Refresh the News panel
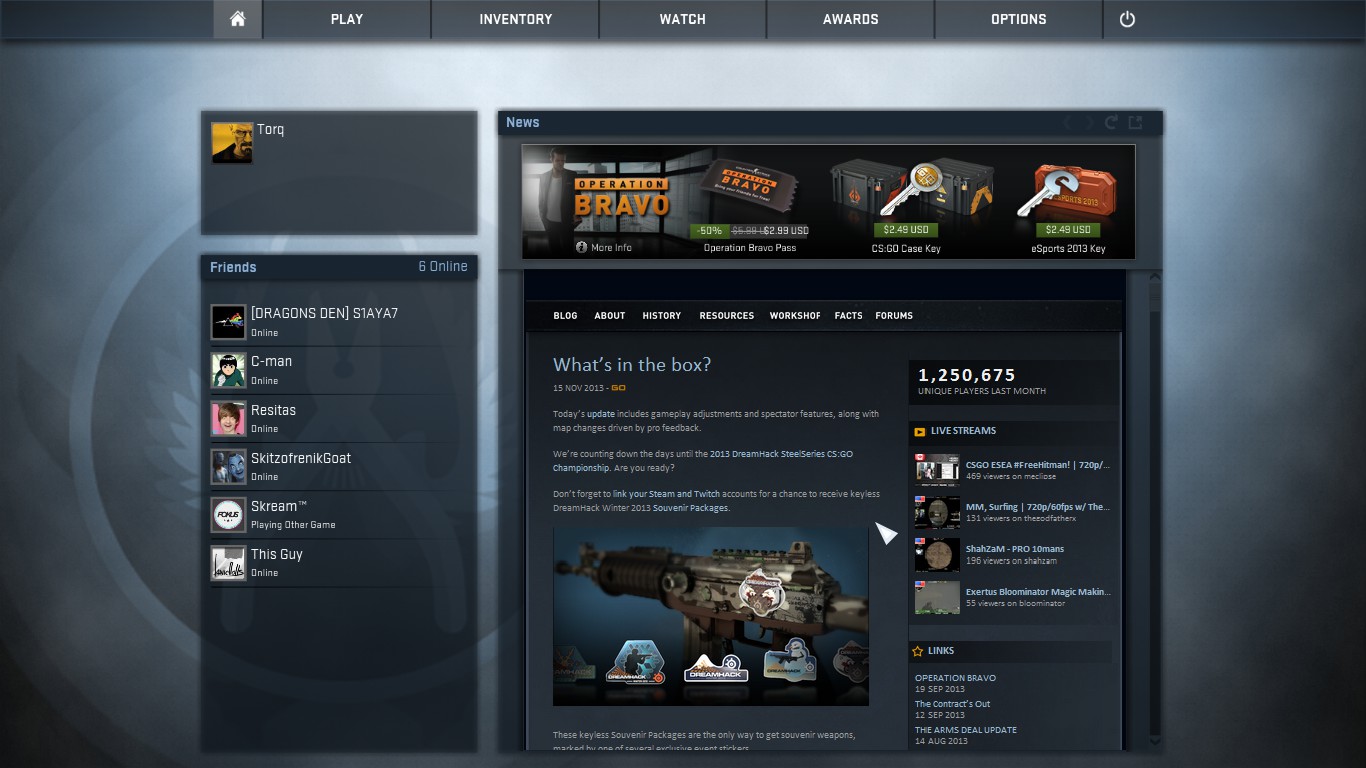 pos(1111,122)
